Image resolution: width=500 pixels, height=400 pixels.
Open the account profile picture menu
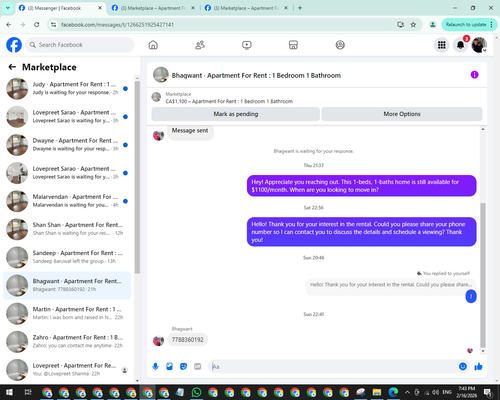pyautogui.click(x=479, y=45)
